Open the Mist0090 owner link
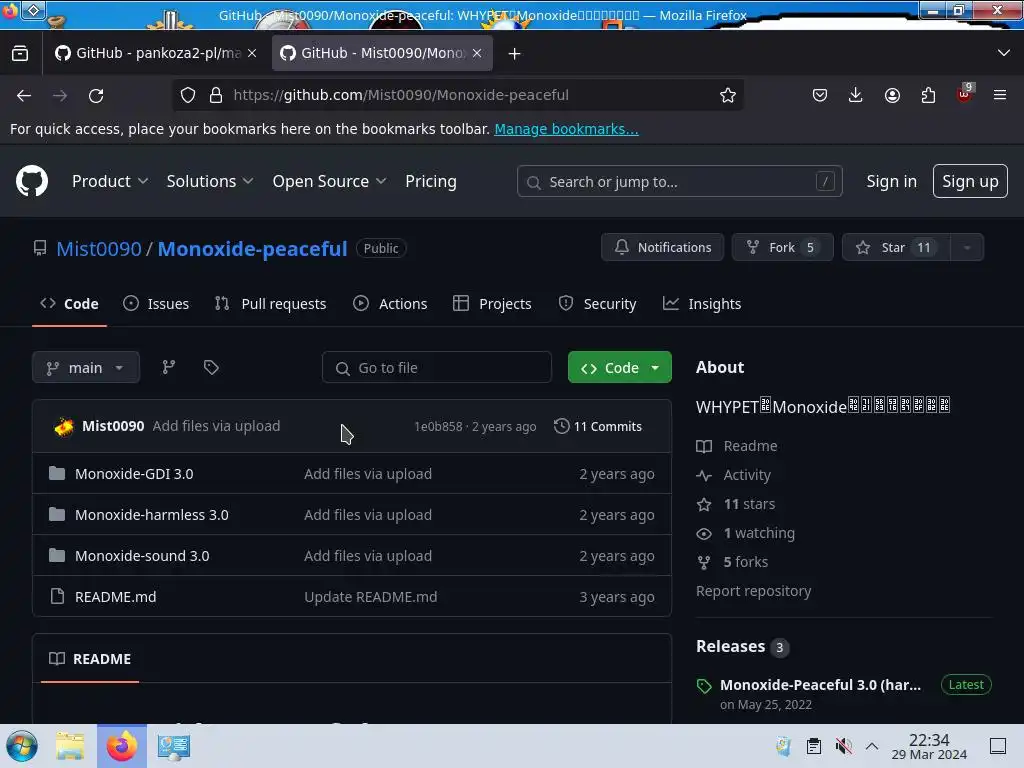This screenshot has height=768, width=1024. [x=99, y=249]
